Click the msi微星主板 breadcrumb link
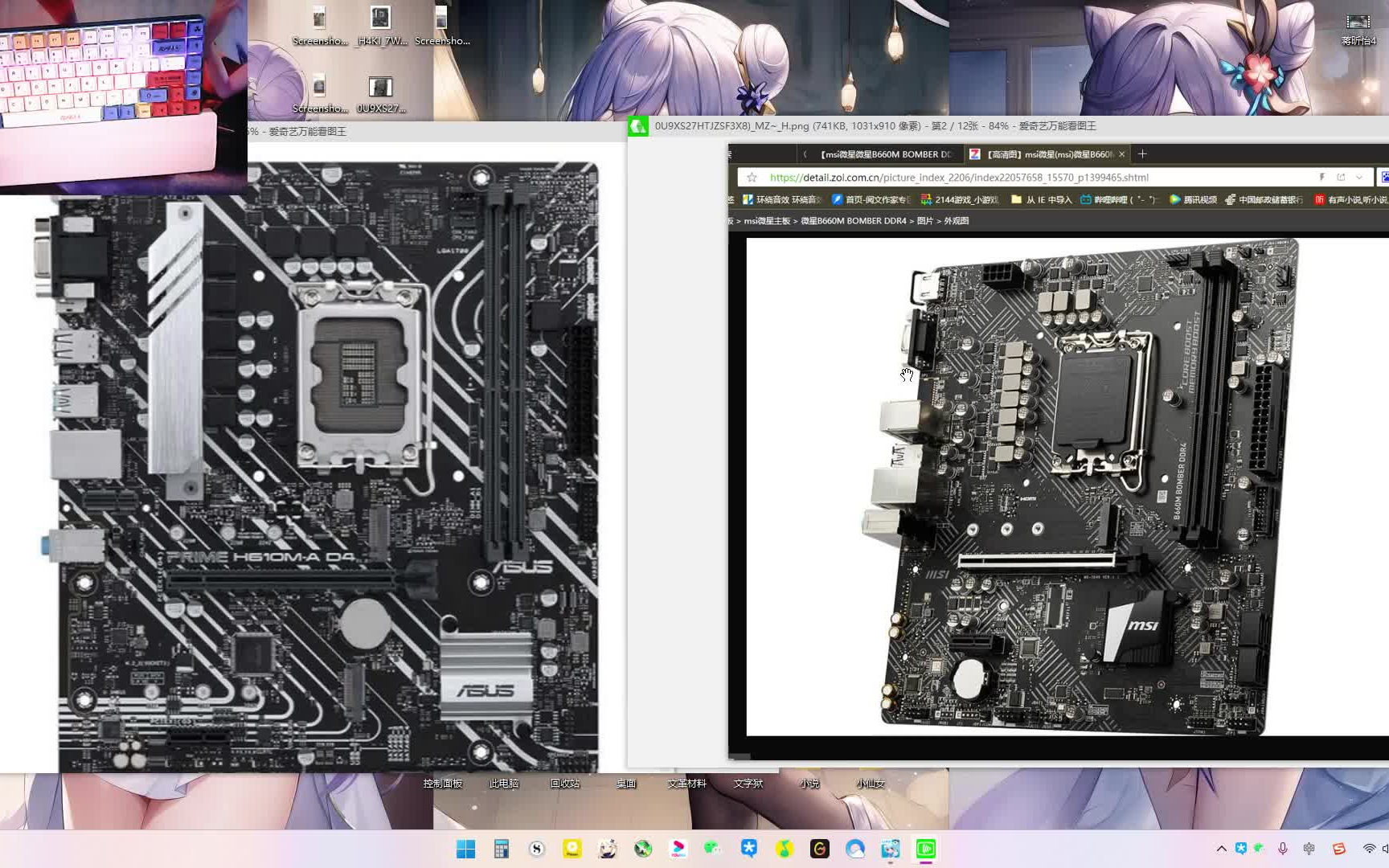Image resolution: width=1389 pixels, height=868 pixels. point(767,221)
